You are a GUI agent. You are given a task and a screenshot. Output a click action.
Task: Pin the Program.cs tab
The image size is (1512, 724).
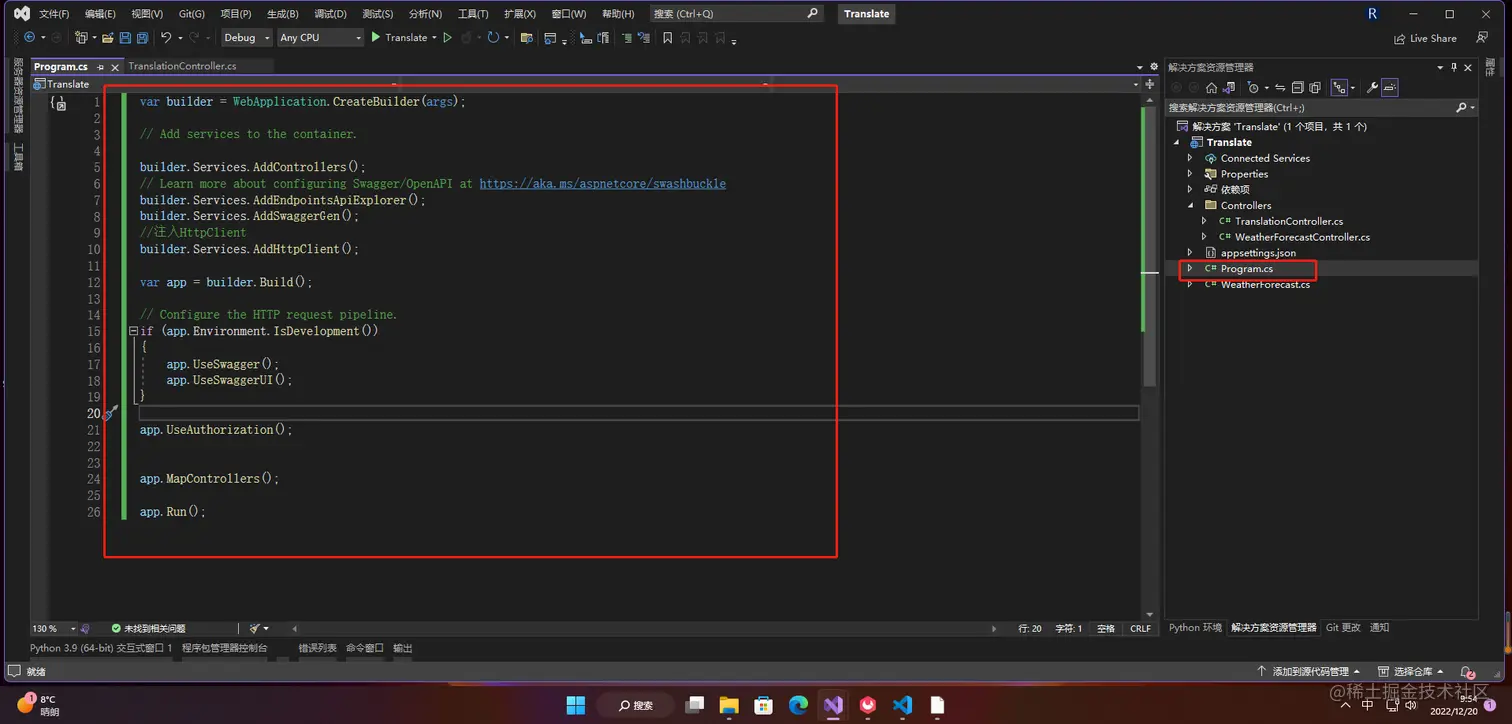[100, 67]
